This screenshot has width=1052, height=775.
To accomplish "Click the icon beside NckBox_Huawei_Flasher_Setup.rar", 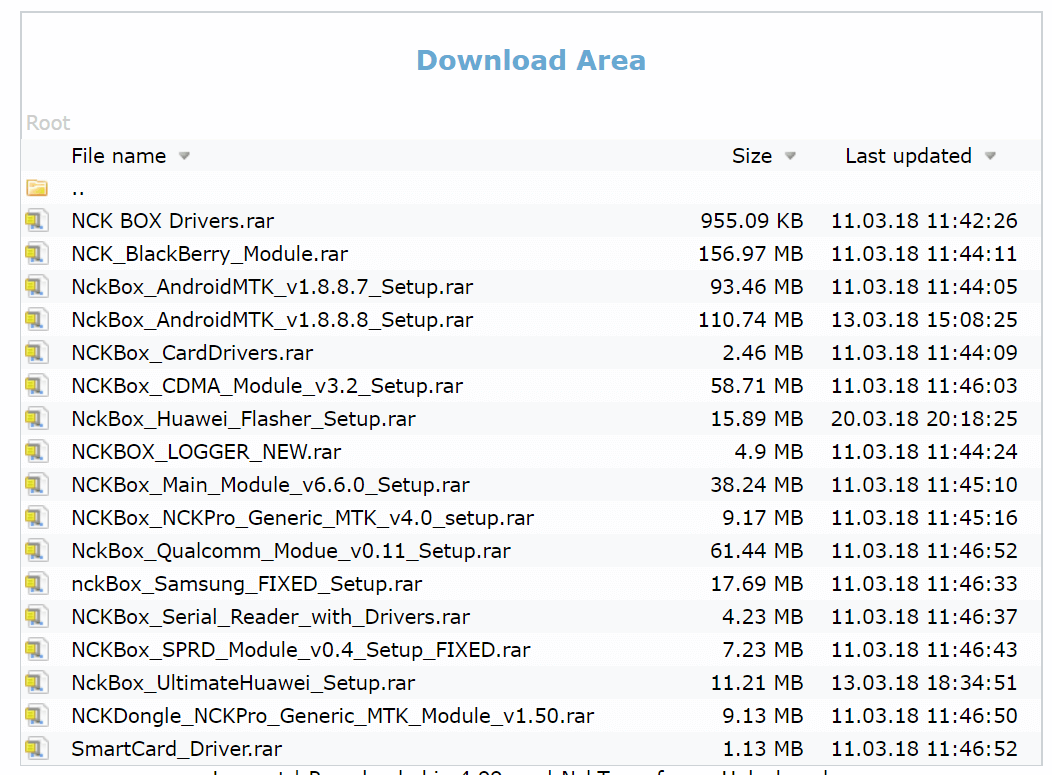I will (37, 419).
